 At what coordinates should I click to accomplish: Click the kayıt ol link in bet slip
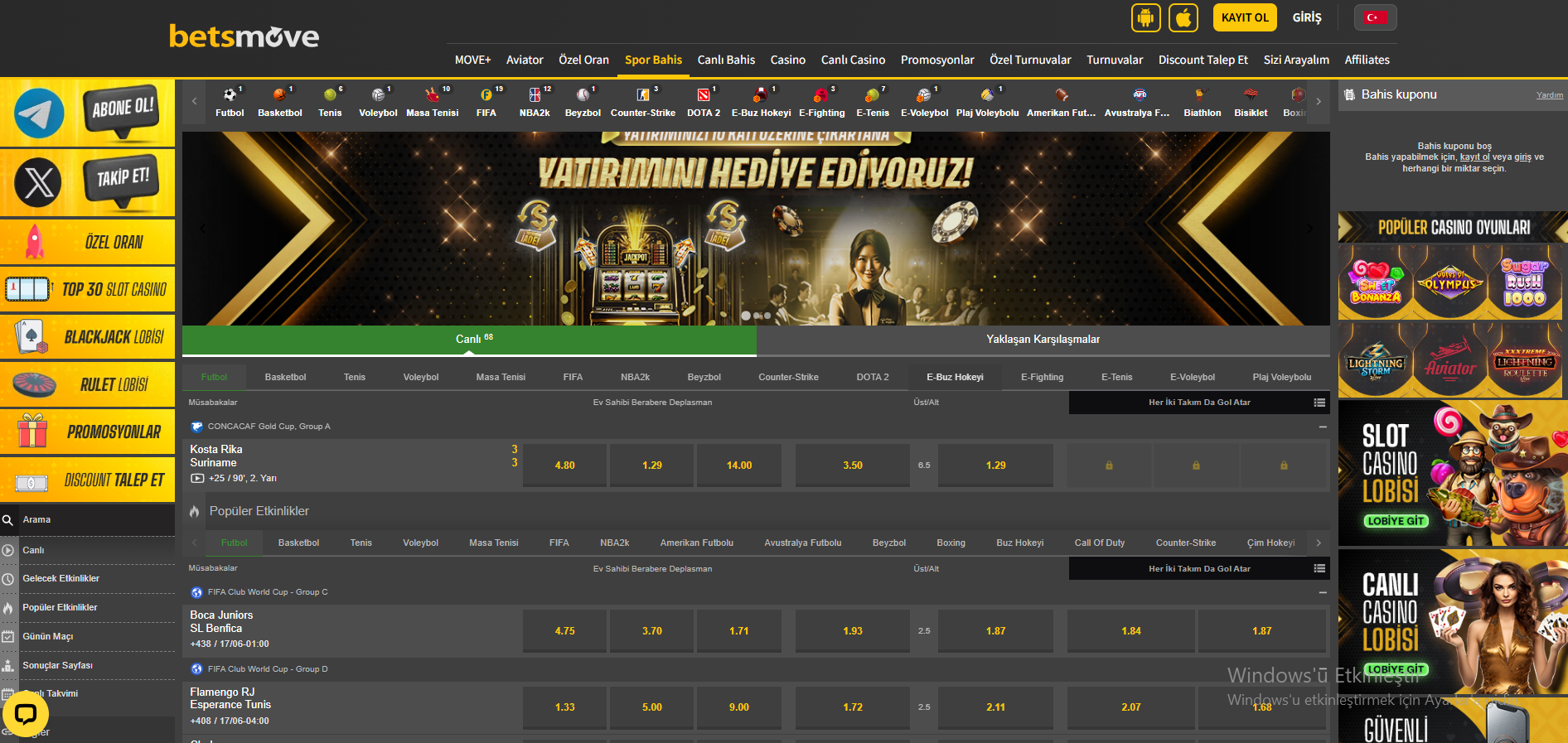pos(1474,157)
